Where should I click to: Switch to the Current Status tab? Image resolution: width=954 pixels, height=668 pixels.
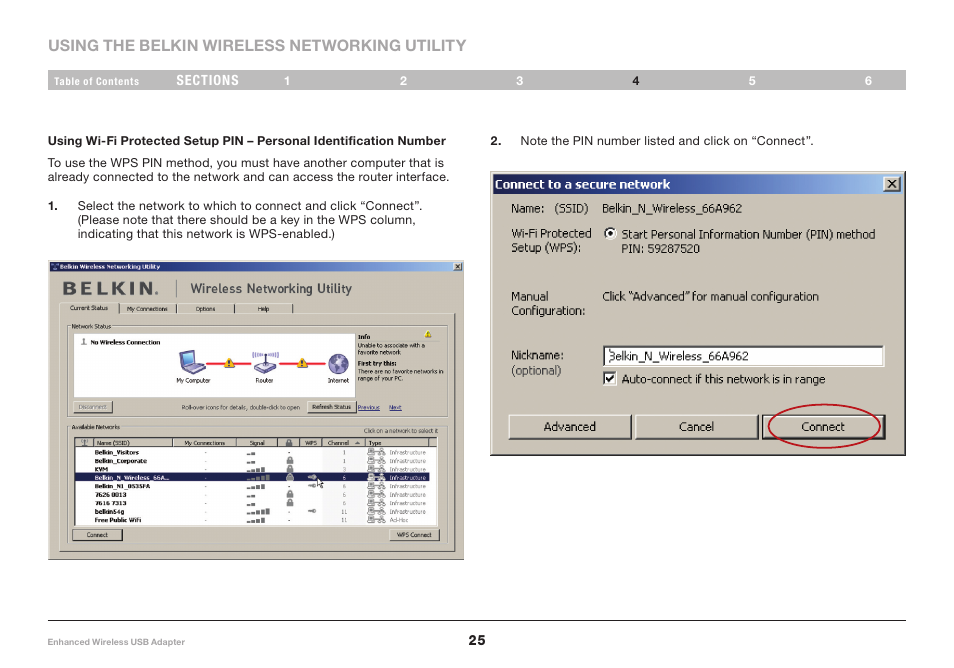tap(89, 308)
